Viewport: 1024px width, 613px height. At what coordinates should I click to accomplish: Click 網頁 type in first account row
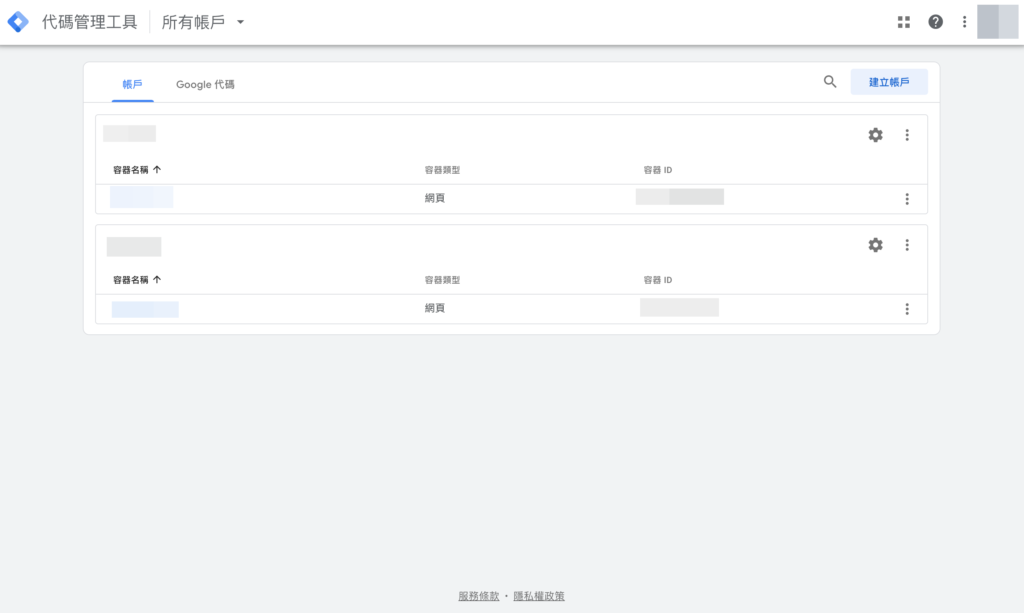tap(435, 198)
